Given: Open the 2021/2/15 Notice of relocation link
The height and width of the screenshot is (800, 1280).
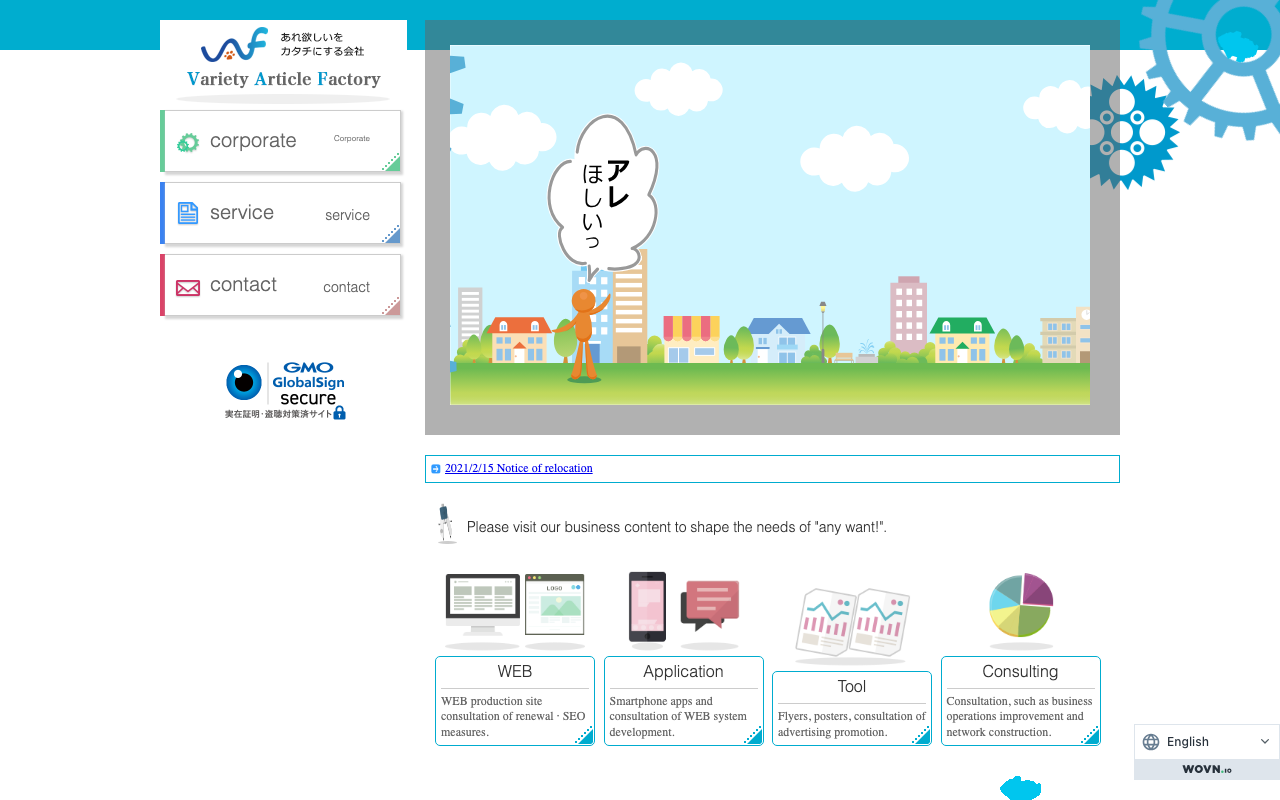Looking at the screenshot, I should (x=518, y=468).
